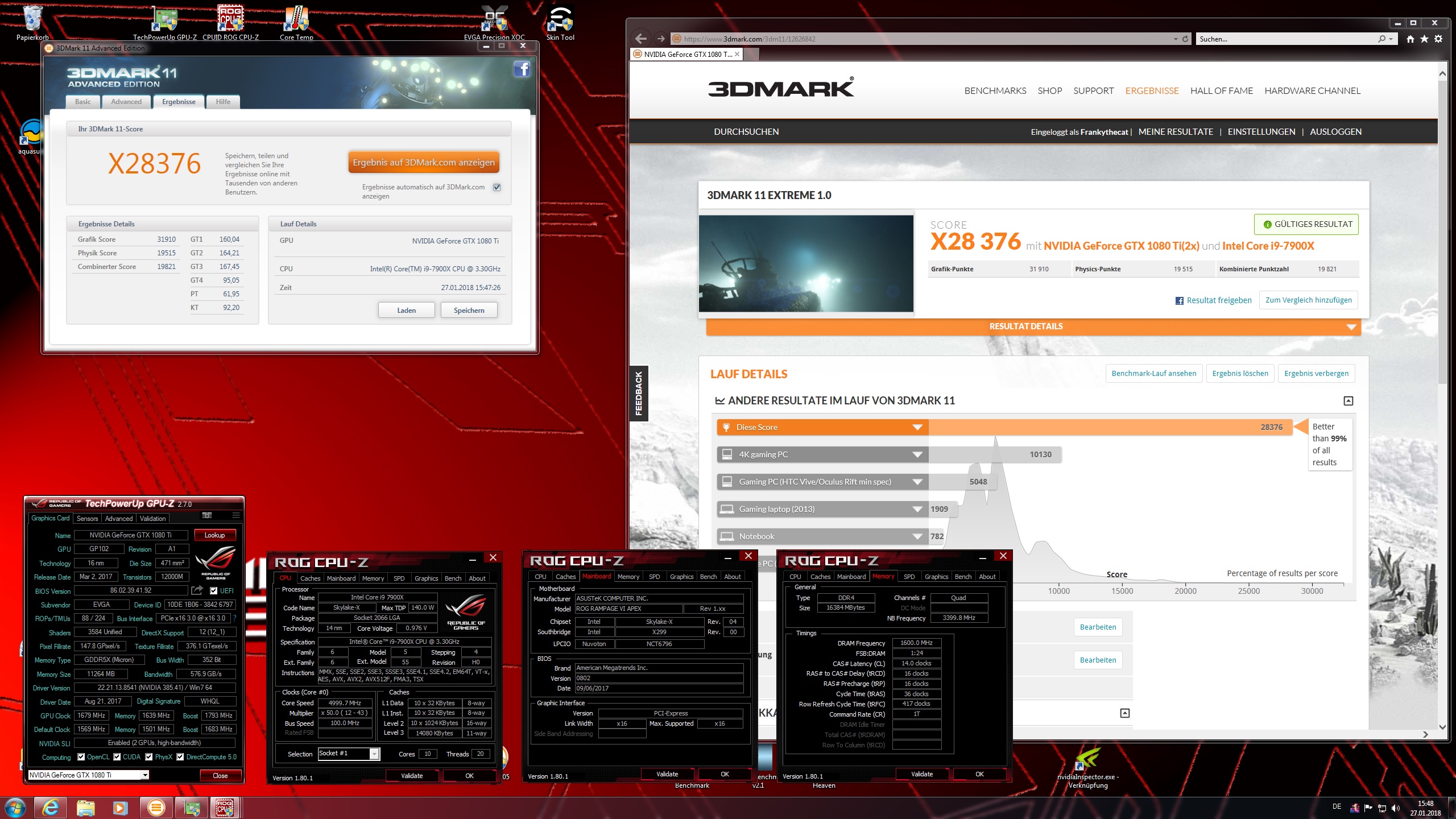Open the Core Temp desktop shortcut
This screenshot has height=819, width=1456.
tap(296, 22)
